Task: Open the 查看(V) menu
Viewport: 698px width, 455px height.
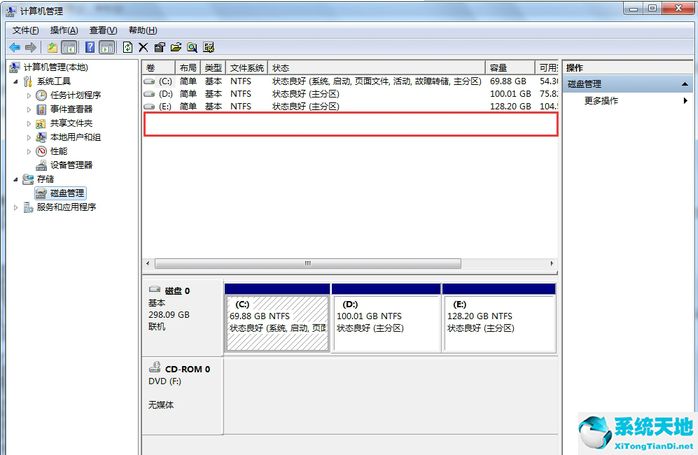Action: pos(102,31)
